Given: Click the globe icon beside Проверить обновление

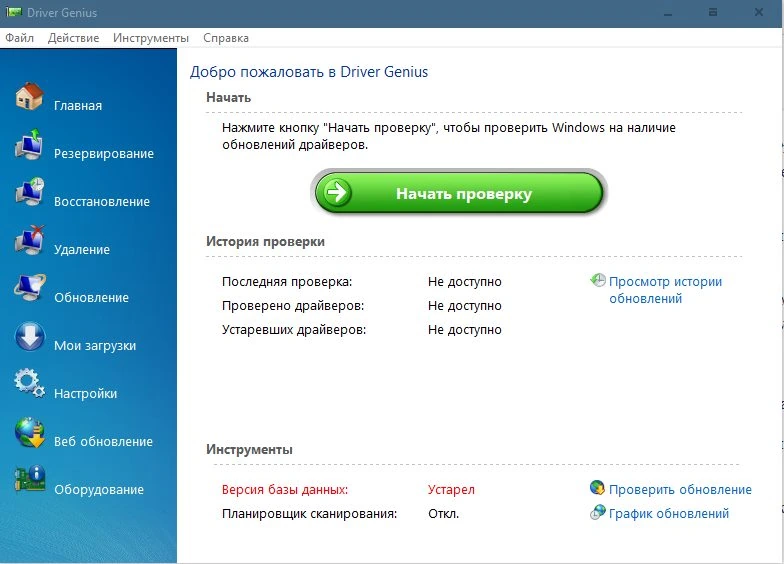Looking at the screenshot, I should pos(598,488).
